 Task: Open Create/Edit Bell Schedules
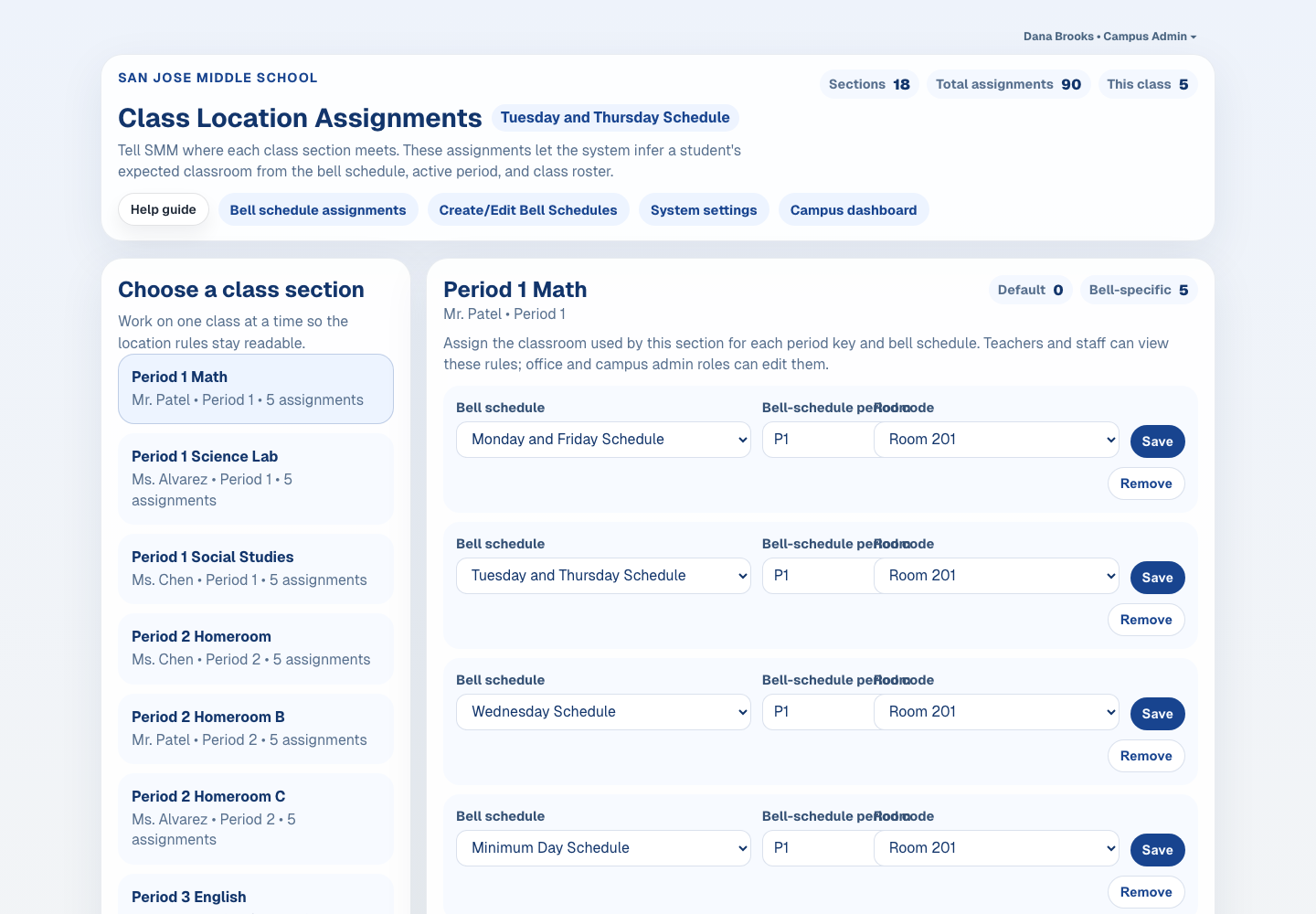(528, 209)
